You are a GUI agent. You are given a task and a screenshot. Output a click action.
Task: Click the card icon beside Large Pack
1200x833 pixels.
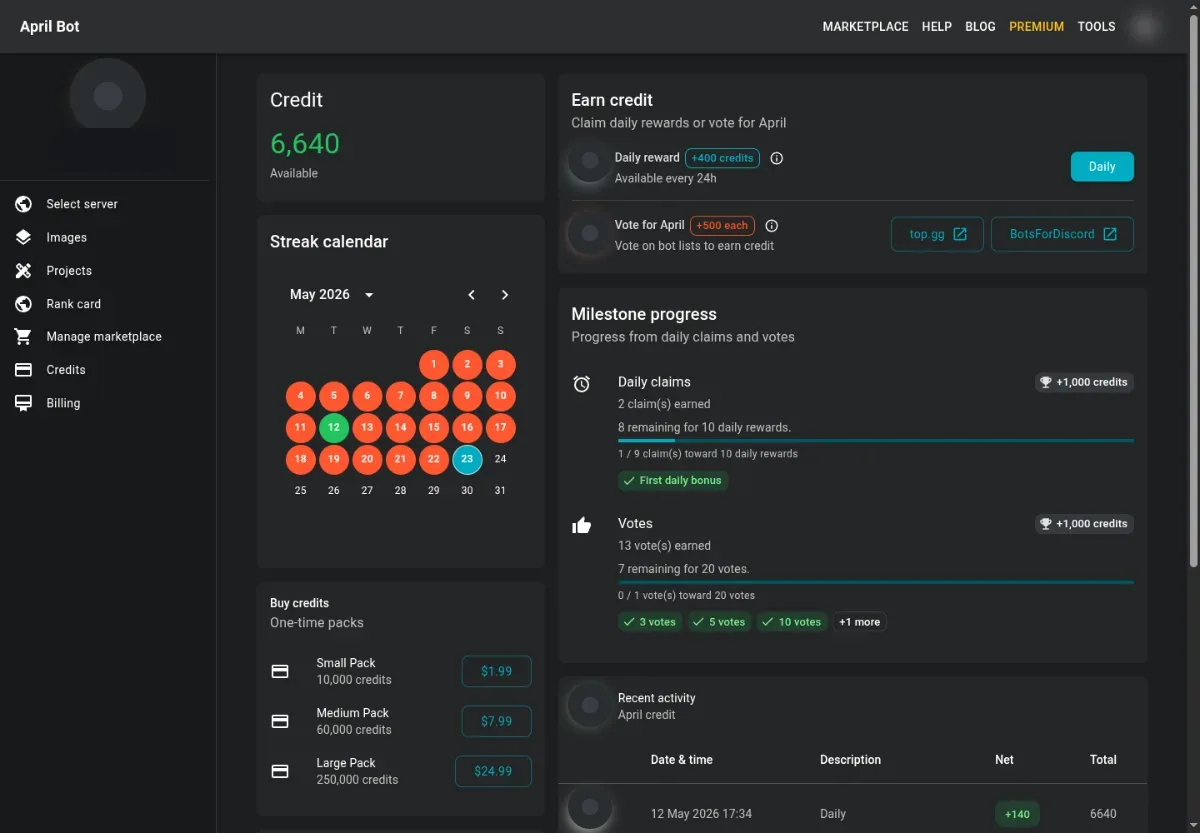click(x=280, y=771)
